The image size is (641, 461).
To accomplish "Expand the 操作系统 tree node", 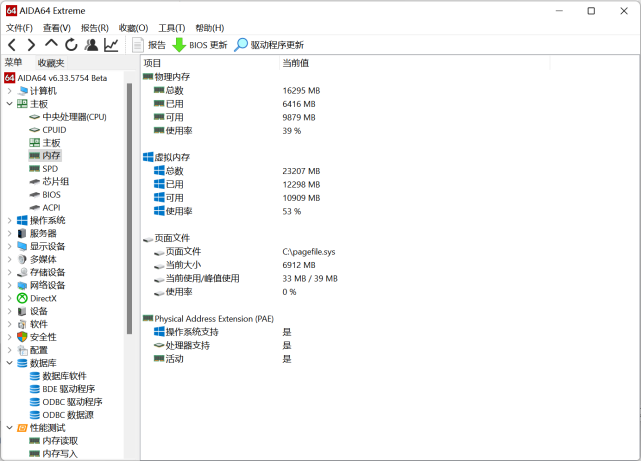I will click(x=9, y=220).
